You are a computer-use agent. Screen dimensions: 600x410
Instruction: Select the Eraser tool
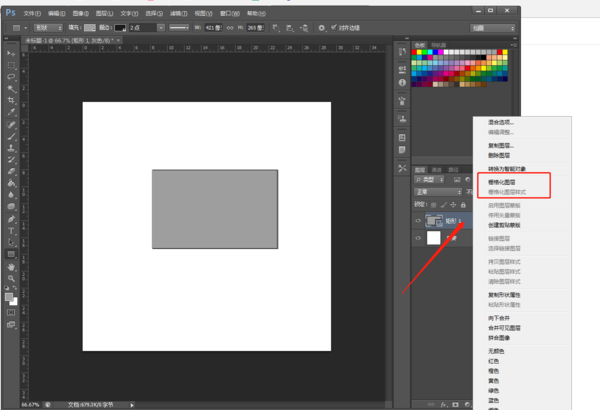(11, 171)
